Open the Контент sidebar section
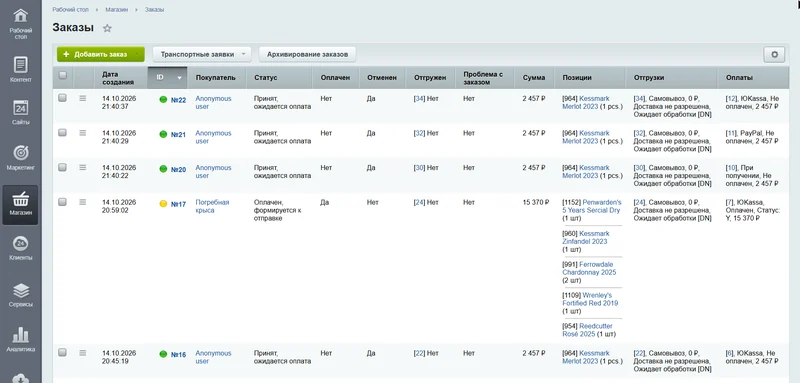The height and width of the screenshot is (383, 800). click(x=20, y=69)
